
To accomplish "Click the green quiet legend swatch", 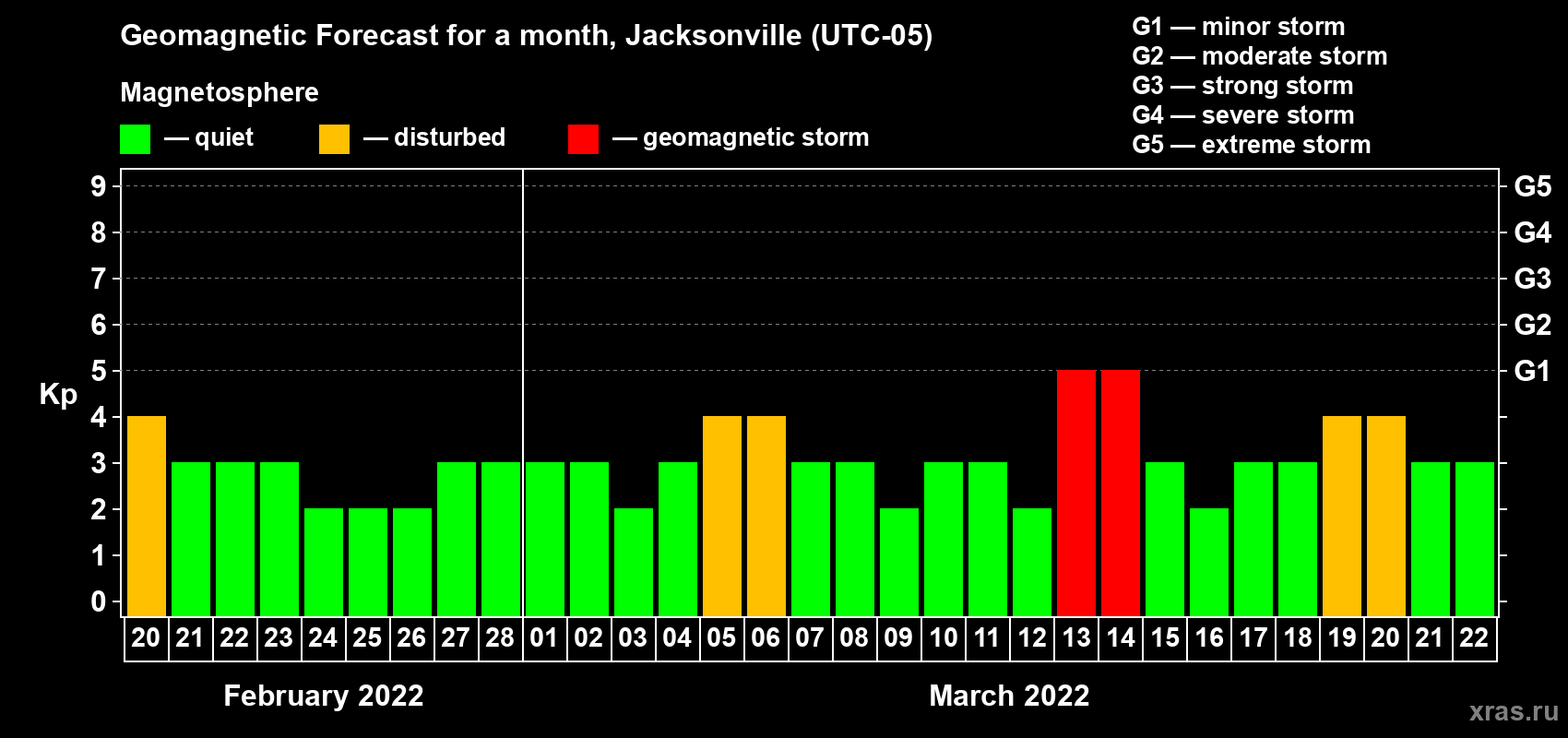I will (x=135, y=139).
